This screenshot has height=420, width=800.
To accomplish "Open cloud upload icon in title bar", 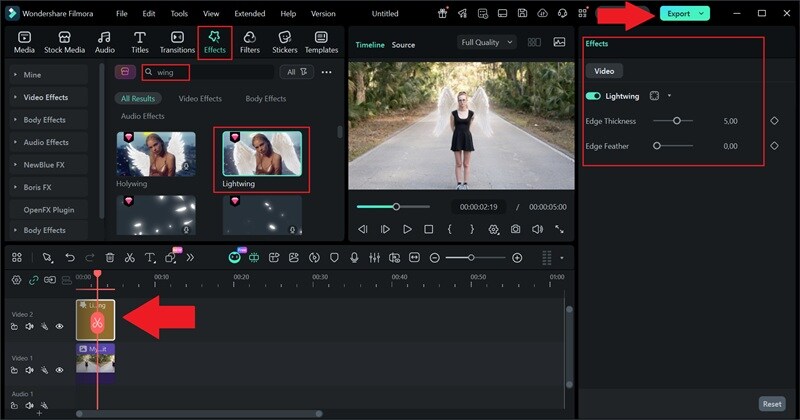I will click(x=542, y=13).
